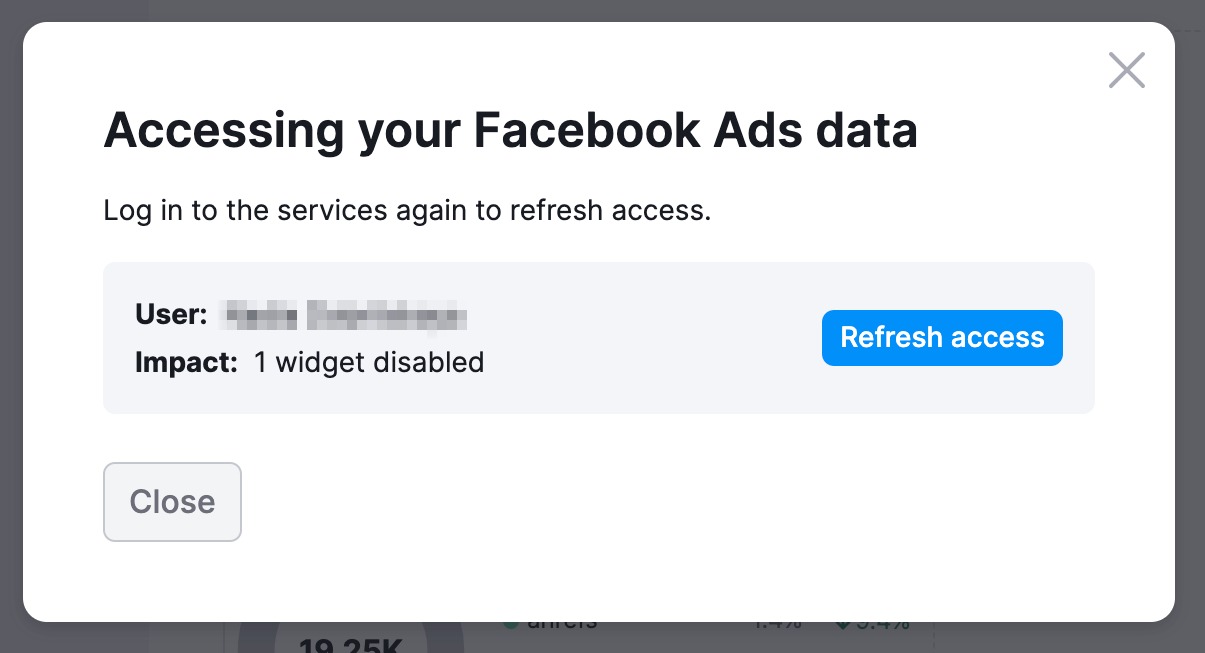Click the Refresh access button
1205x653 pixels.
[941, 338]
